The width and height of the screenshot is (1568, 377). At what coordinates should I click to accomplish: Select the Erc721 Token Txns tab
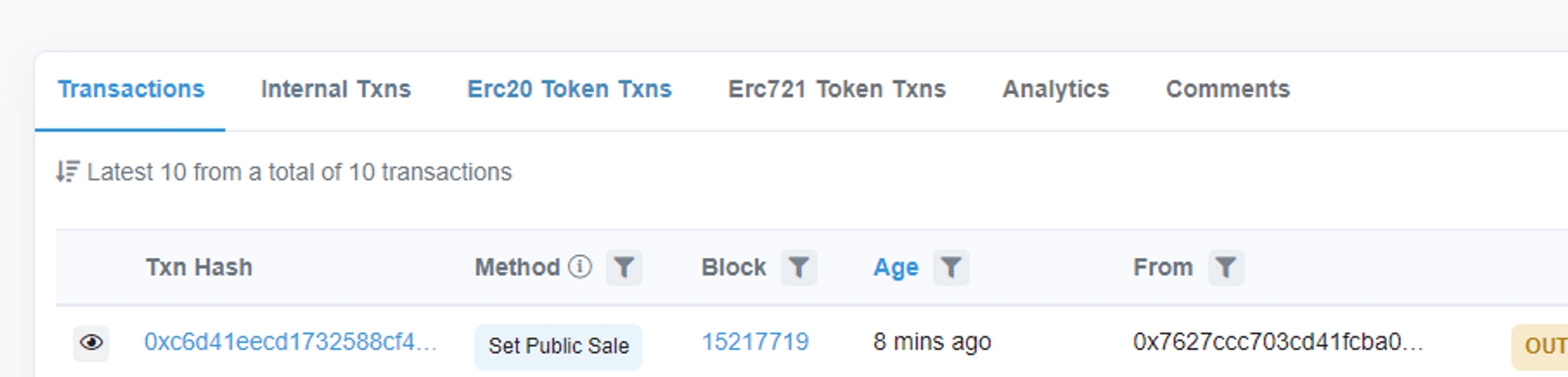tap(837, 89)
